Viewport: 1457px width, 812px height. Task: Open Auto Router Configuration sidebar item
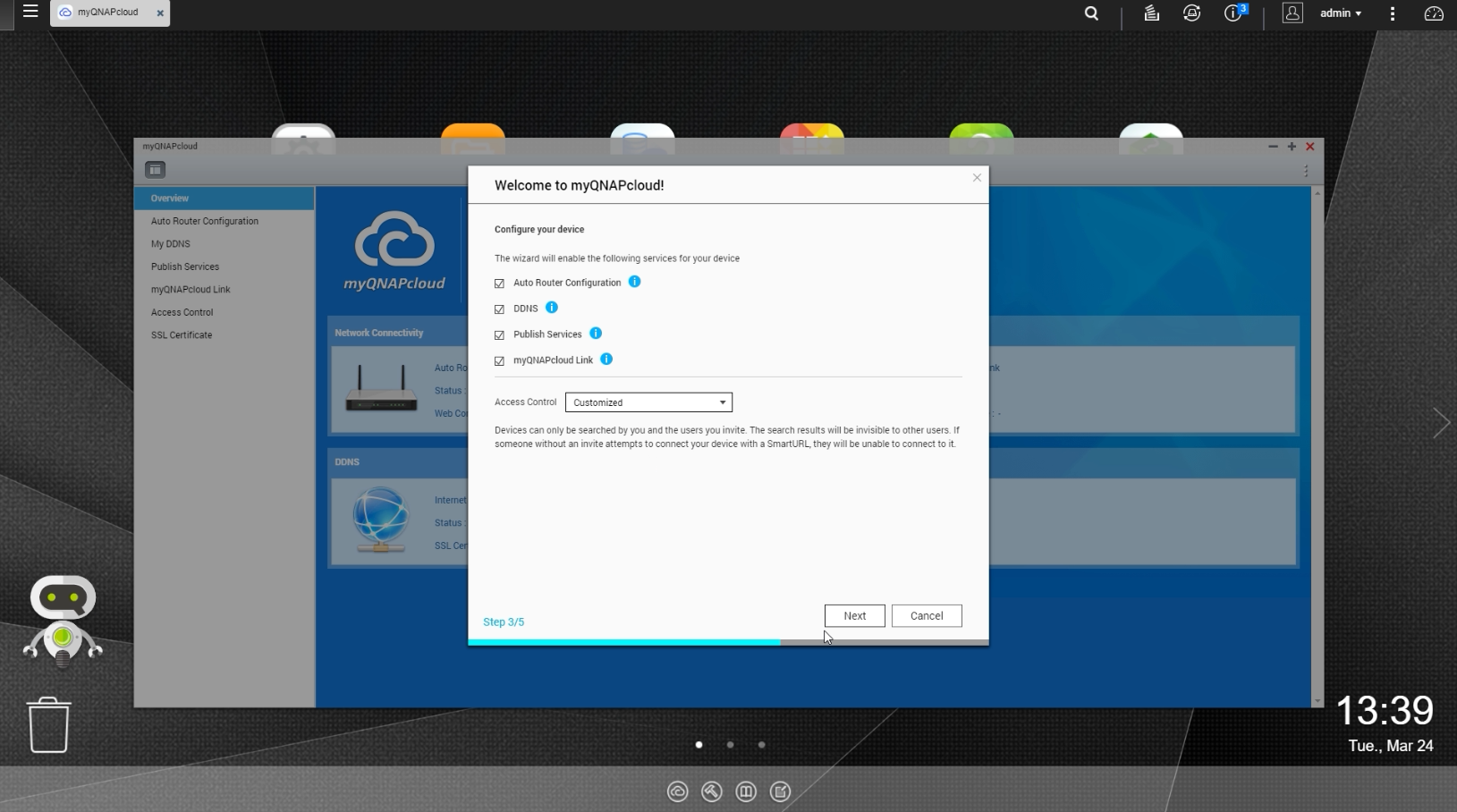click(224, 221)
